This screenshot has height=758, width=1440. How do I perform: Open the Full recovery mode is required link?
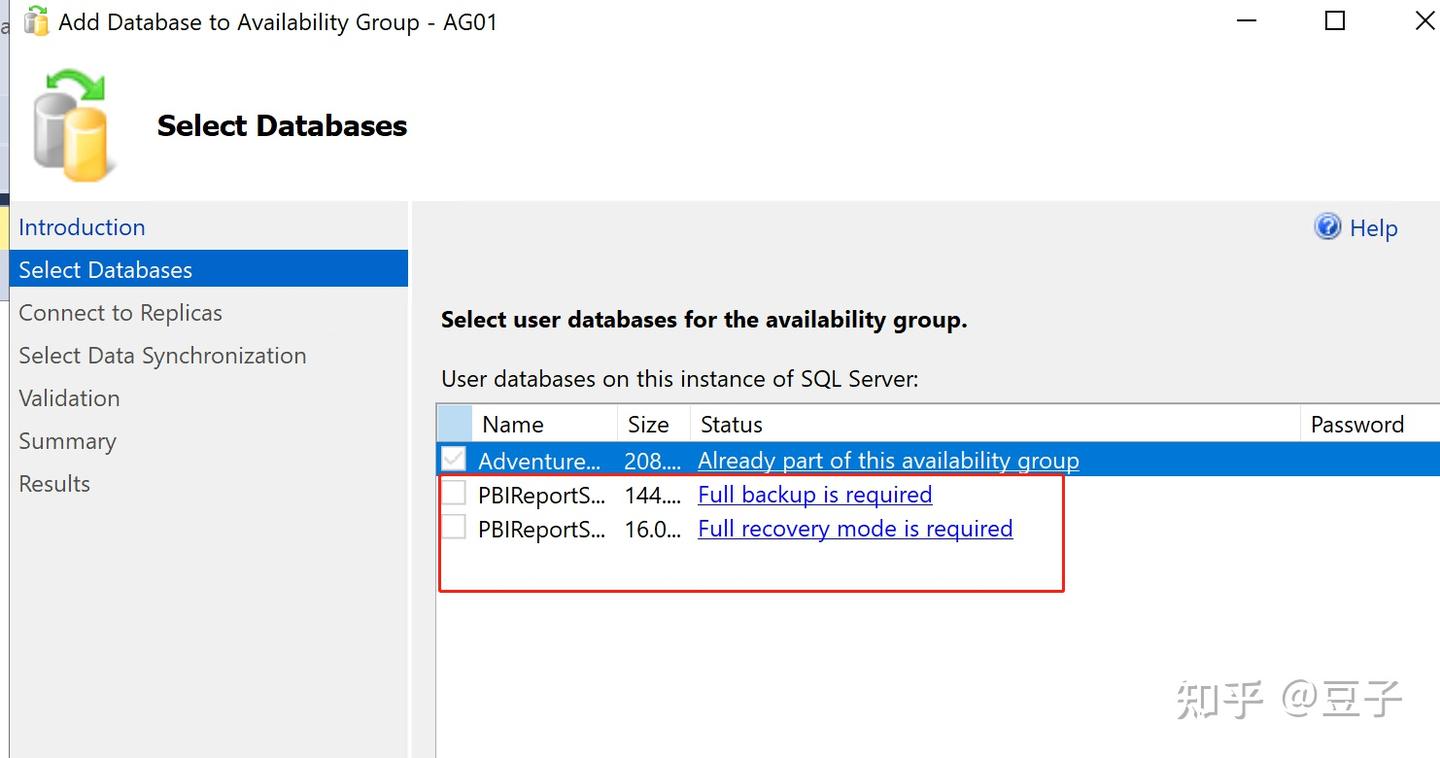coord(855,528)
